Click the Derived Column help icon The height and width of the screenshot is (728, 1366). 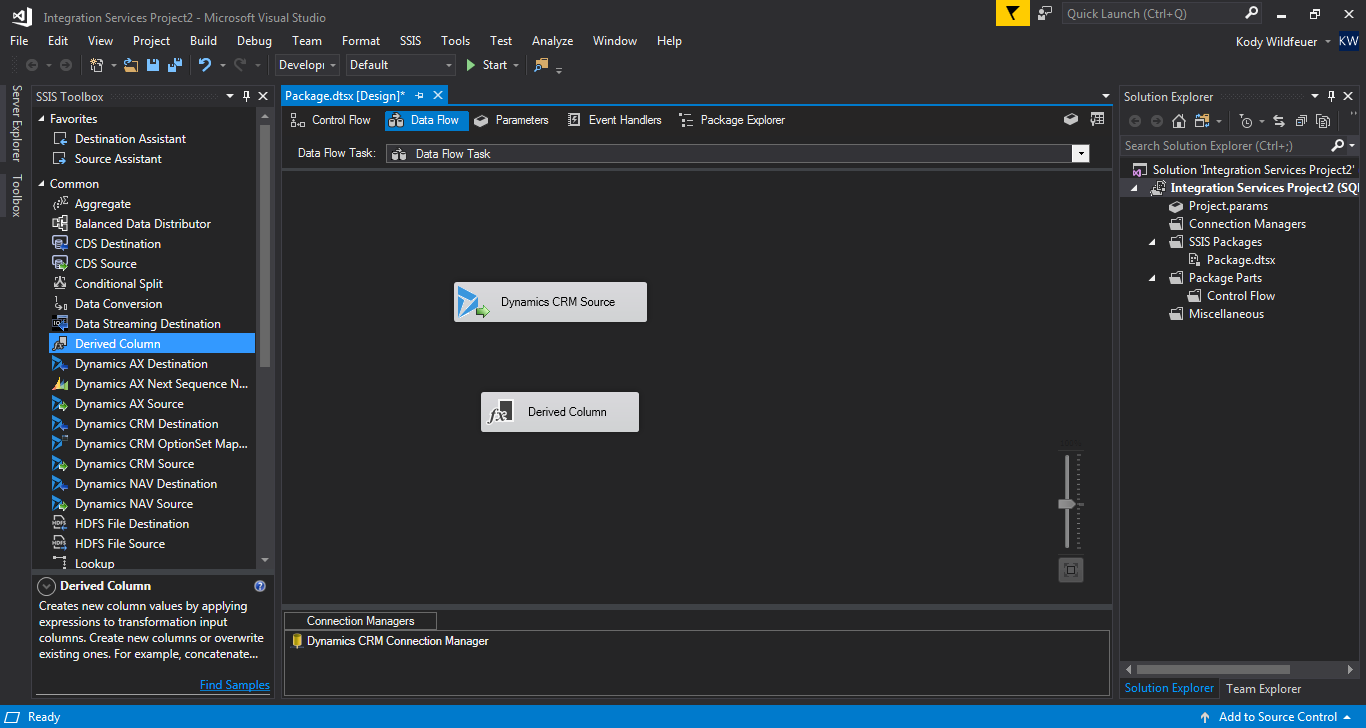click(x=260, y=586)
